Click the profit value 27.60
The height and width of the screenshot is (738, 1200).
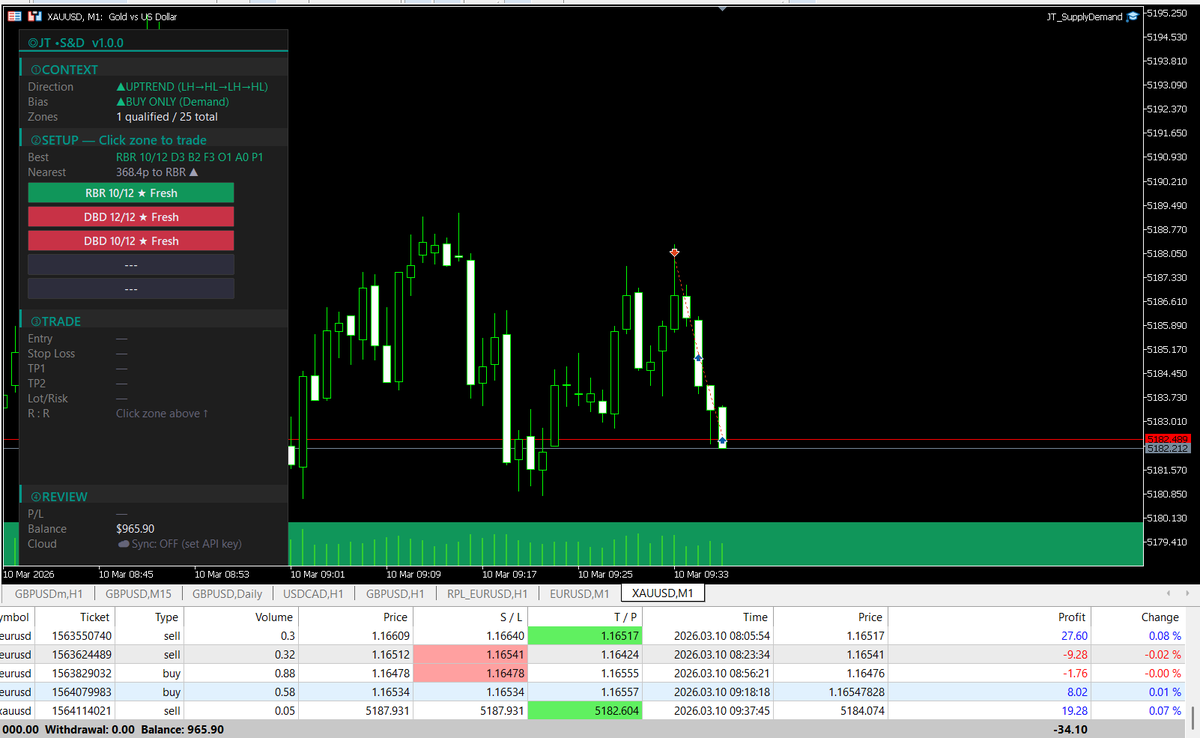click(1072, 636)
